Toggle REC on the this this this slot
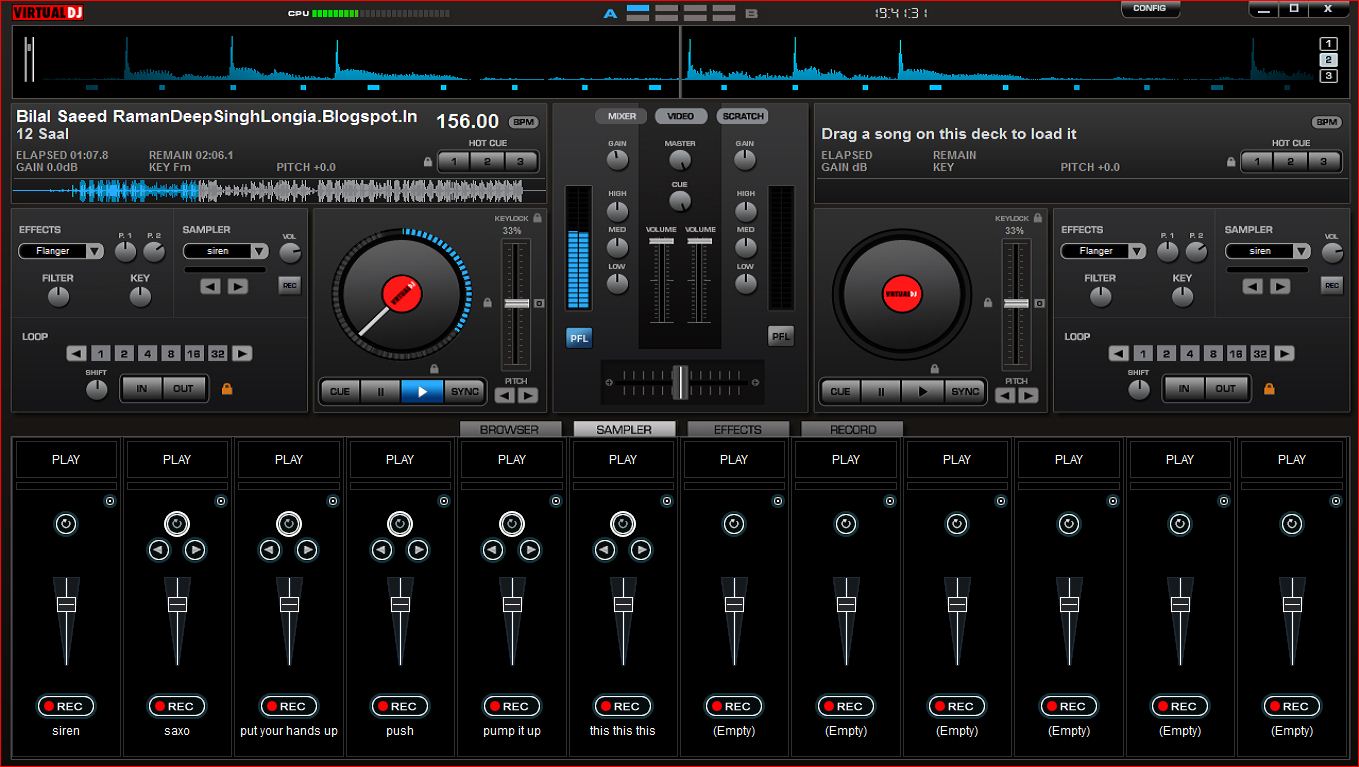The height and width of the screenshot is (767, 1359). 623,706
